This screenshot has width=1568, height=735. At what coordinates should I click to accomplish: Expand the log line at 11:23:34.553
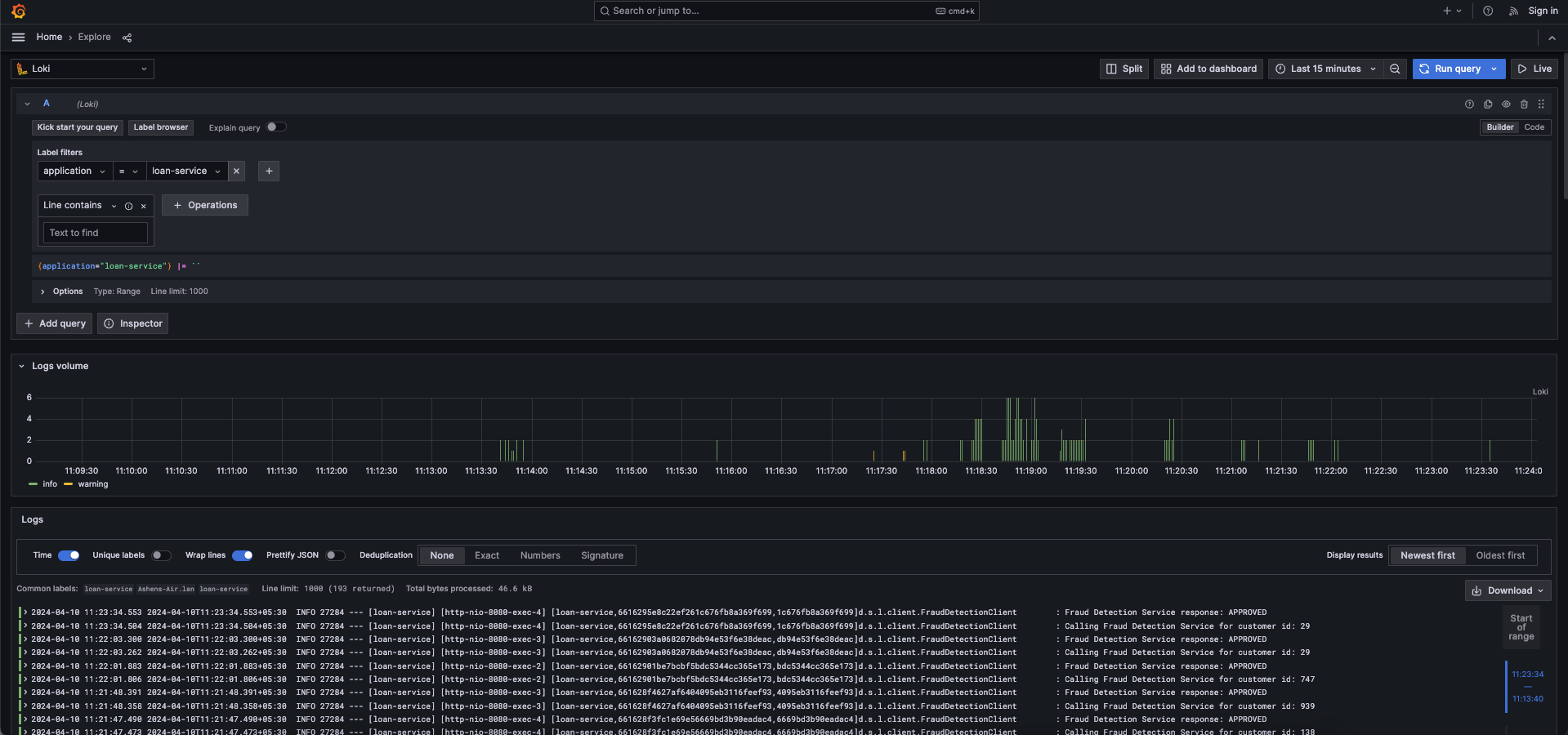click(x=25, y=612)
